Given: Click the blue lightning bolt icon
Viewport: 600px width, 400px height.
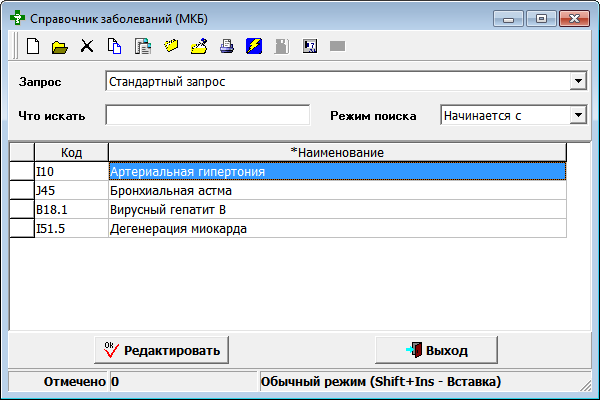Looking at the screenshot, I should pos(254,46).
